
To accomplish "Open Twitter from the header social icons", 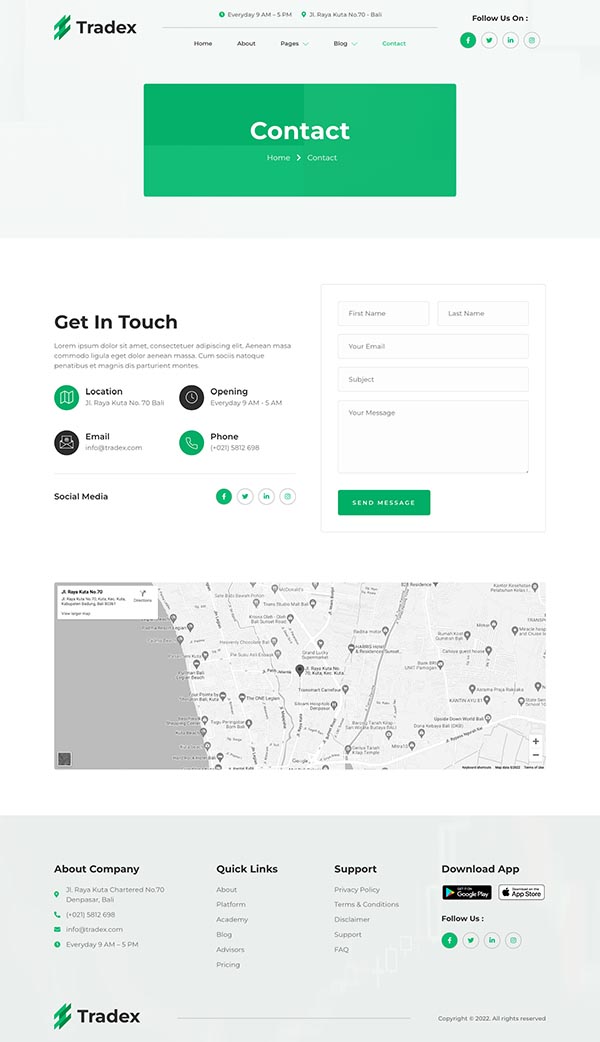I will pyautogui.click(x=489, y=41).
